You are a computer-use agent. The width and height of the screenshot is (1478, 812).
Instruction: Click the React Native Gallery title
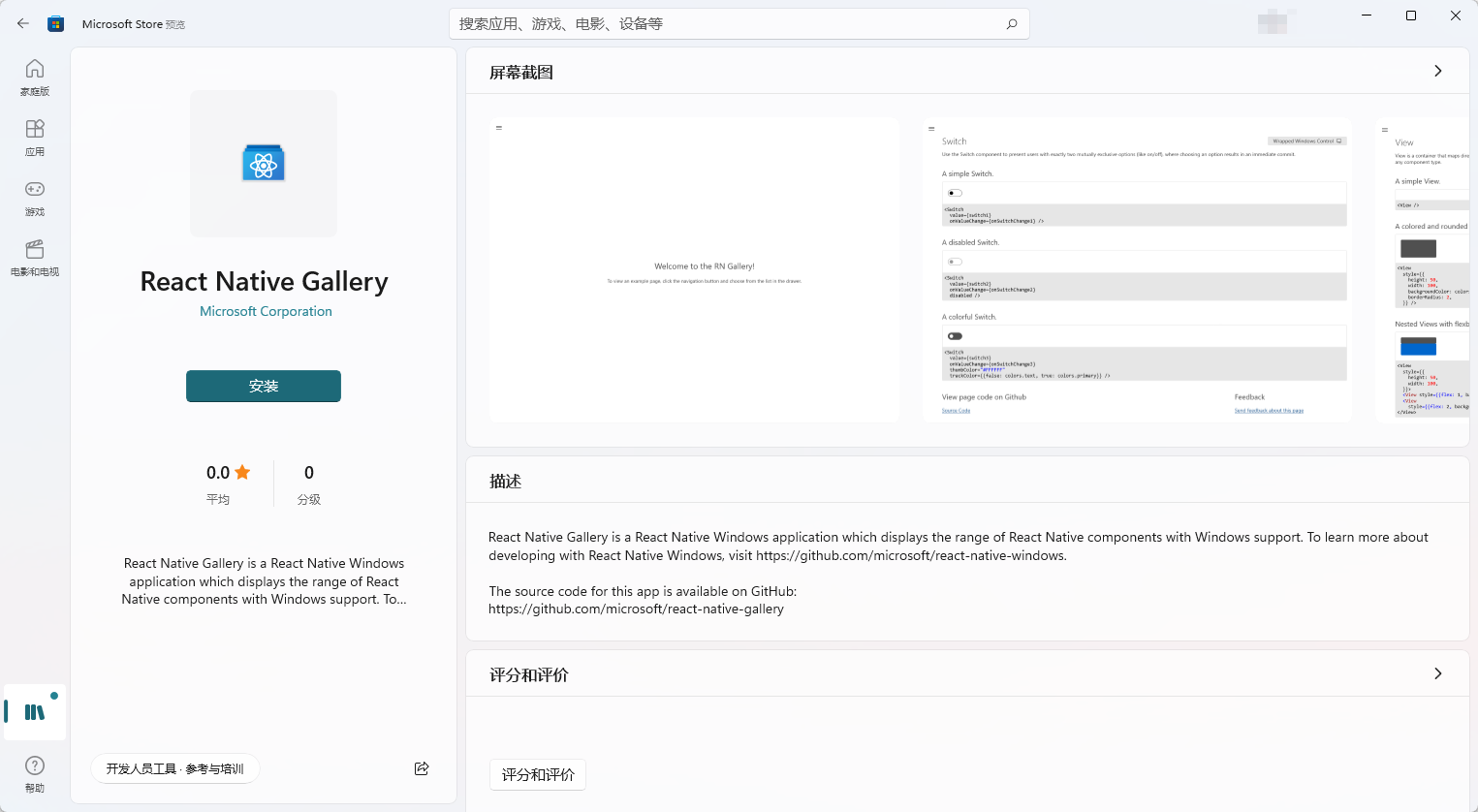pos(264,281)
